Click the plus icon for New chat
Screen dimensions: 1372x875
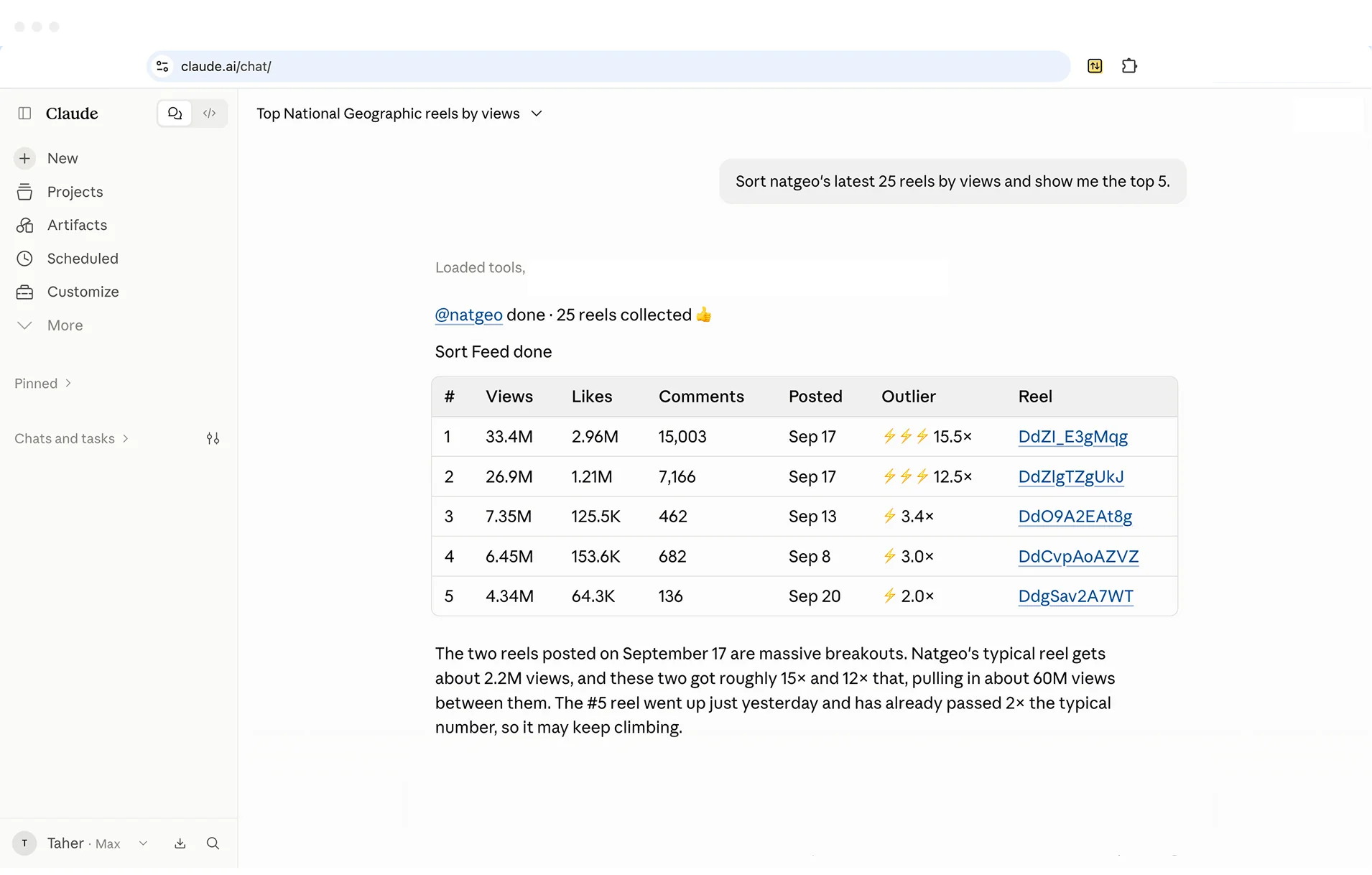[24, 158]
